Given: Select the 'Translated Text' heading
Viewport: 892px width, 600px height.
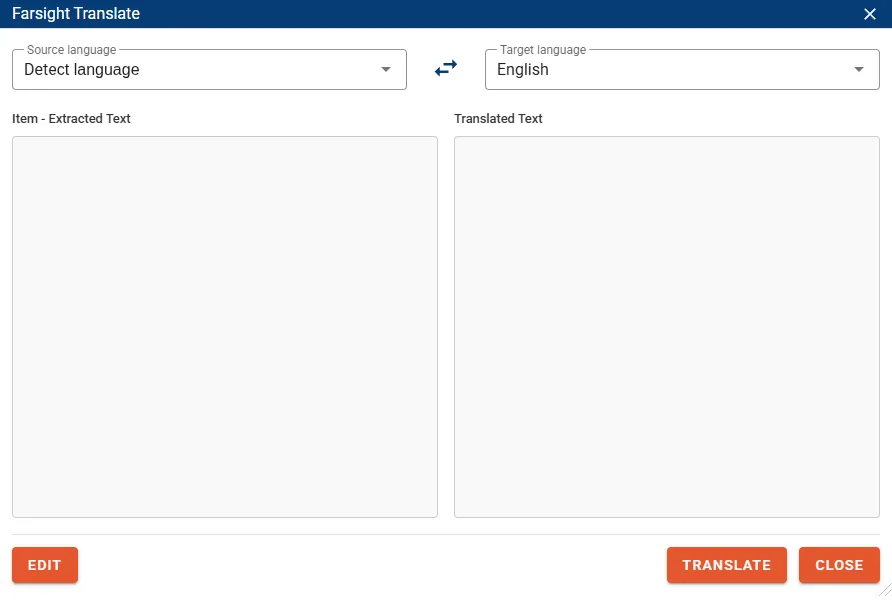Looking at the screenshot, I should pyautogui.click(x=498, y=119).
